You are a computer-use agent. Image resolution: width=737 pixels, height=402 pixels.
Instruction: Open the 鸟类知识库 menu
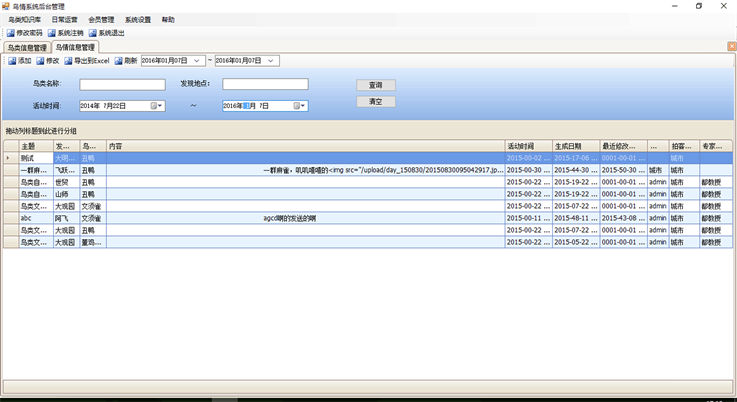(25, 19)
